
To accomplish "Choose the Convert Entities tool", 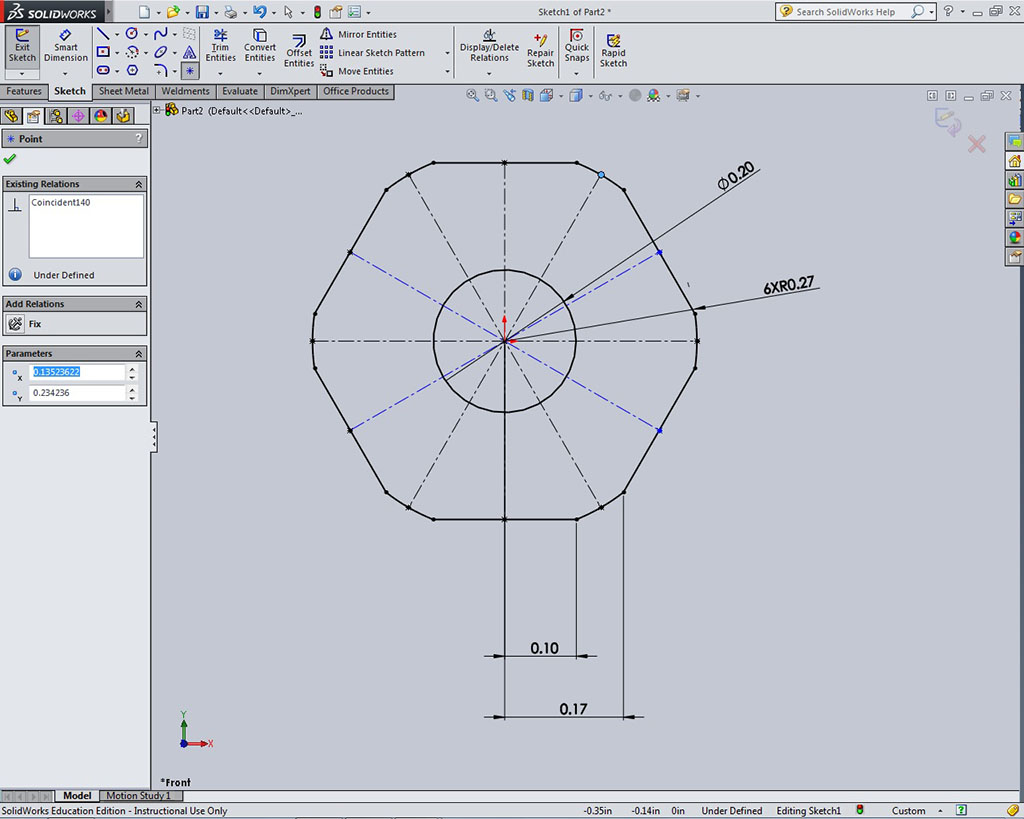I will click(x=260, y=45).
